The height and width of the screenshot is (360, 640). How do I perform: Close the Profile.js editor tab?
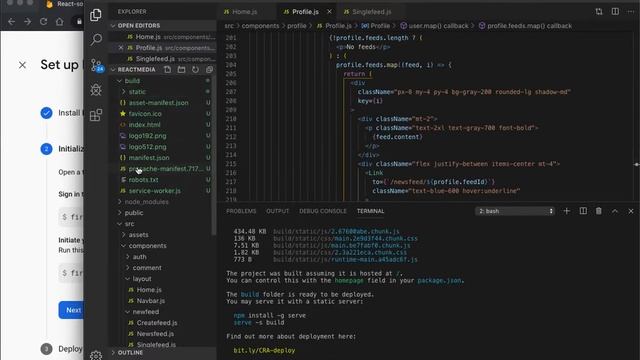[x=329, y=11]
